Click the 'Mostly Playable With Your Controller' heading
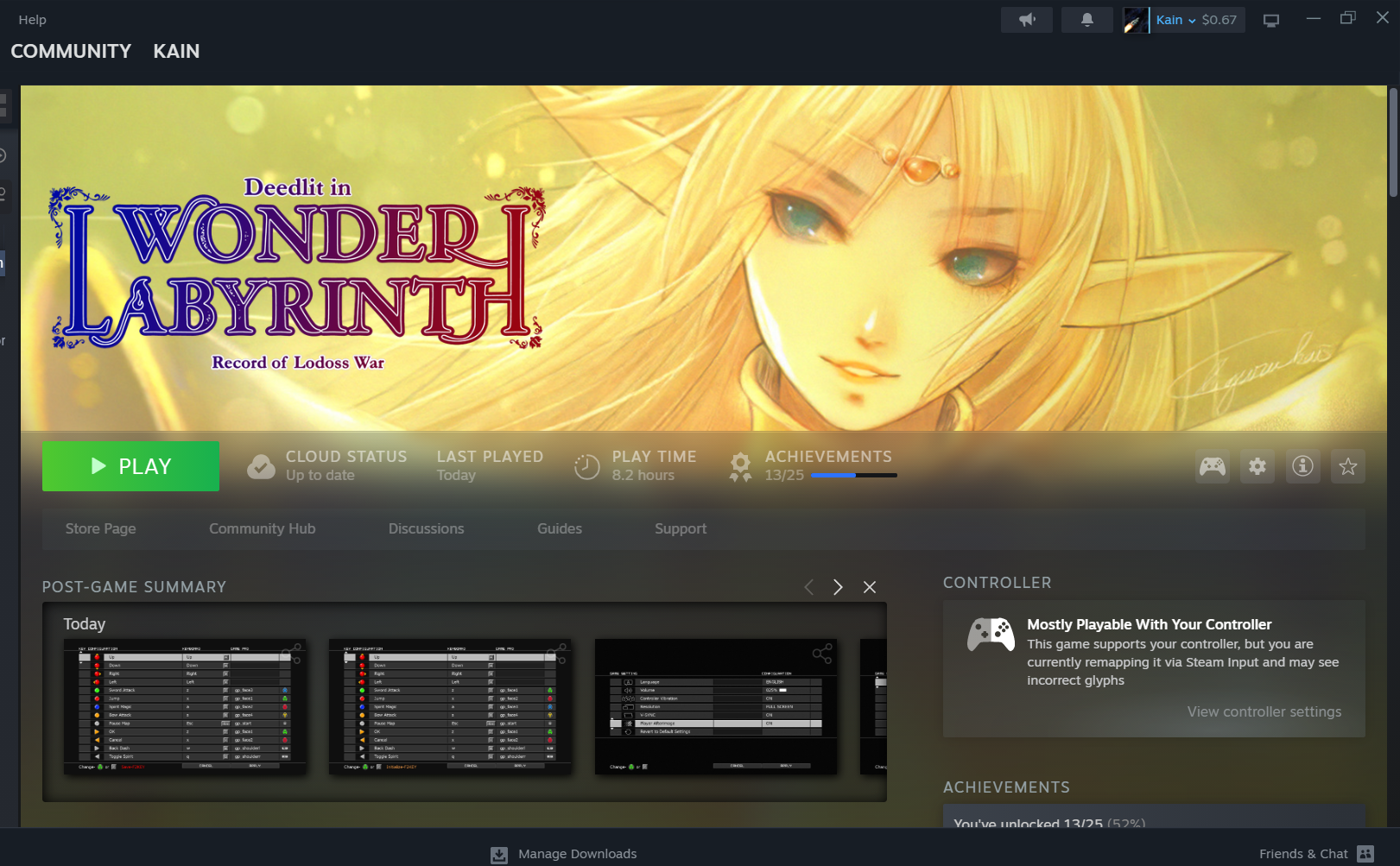The image size is (1400, 866). tap(1149, 624)
